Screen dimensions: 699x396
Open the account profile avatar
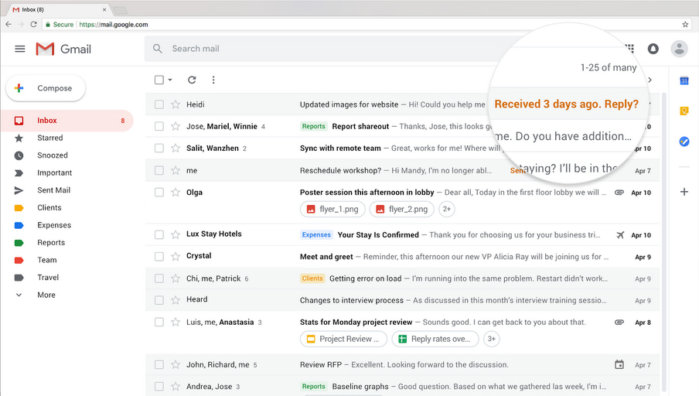pyautogui.click(x=679, y=49)
